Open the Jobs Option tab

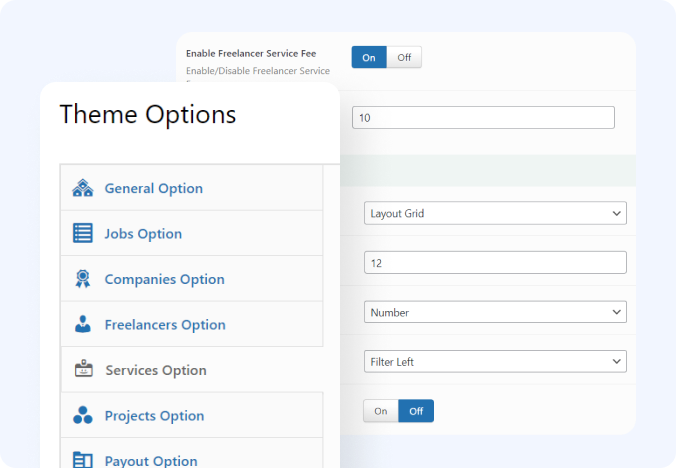[x=191, y=233]
